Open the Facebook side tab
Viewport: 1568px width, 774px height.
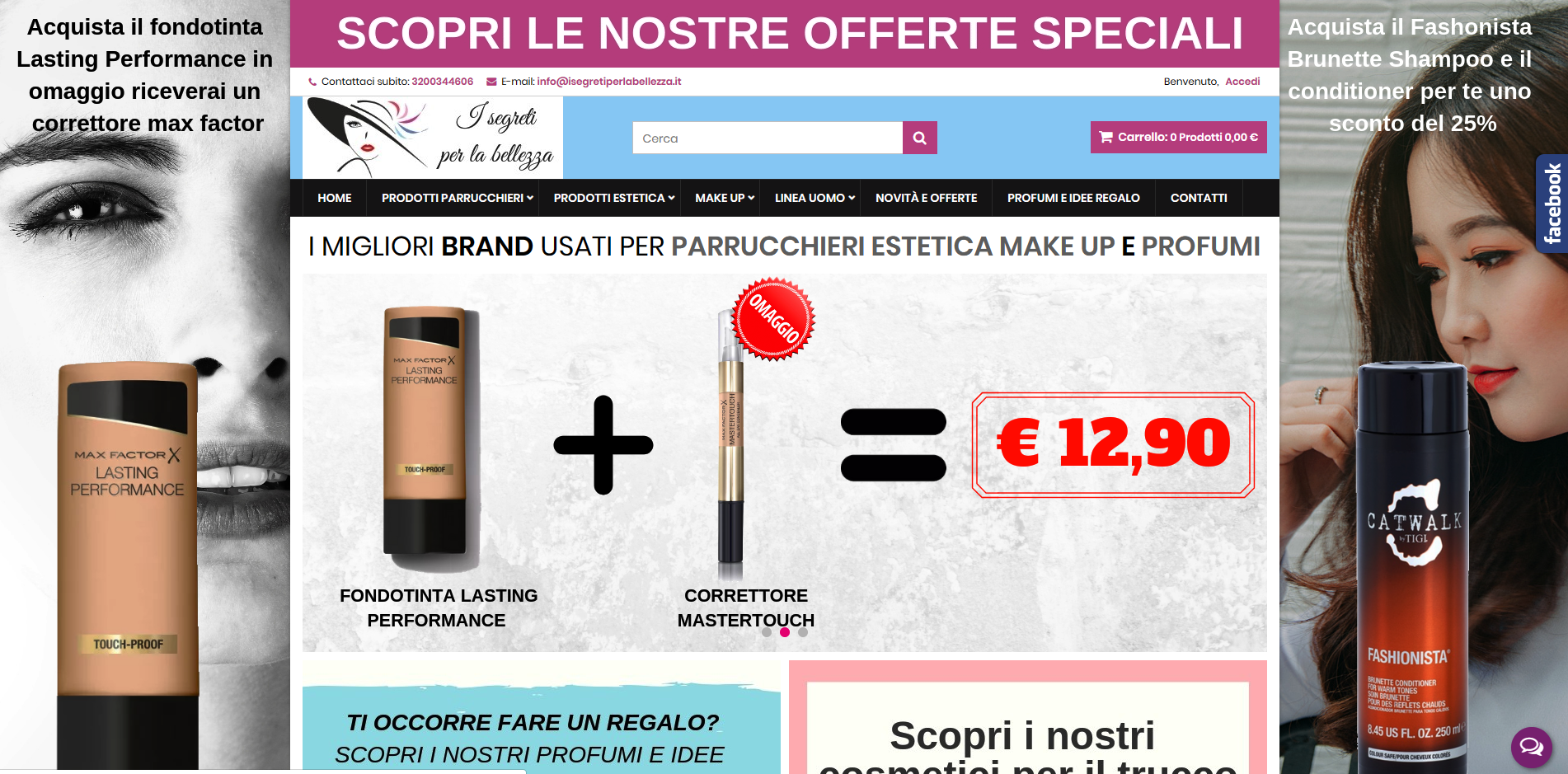click(x=1551, y=204)
